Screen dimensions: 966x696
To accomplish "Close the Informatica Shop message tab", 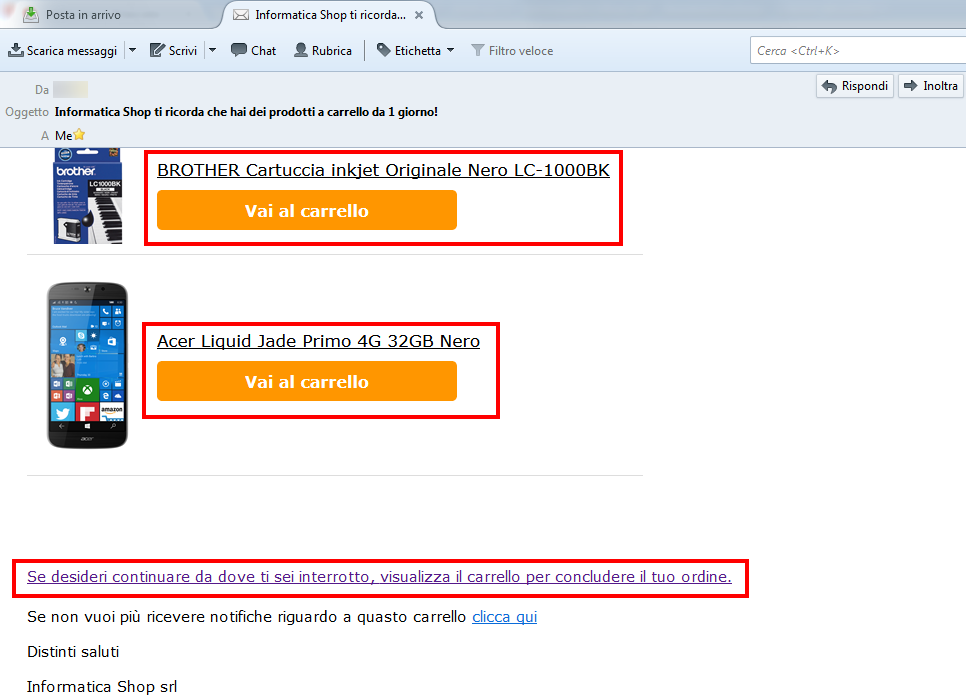I will point(419,15).
